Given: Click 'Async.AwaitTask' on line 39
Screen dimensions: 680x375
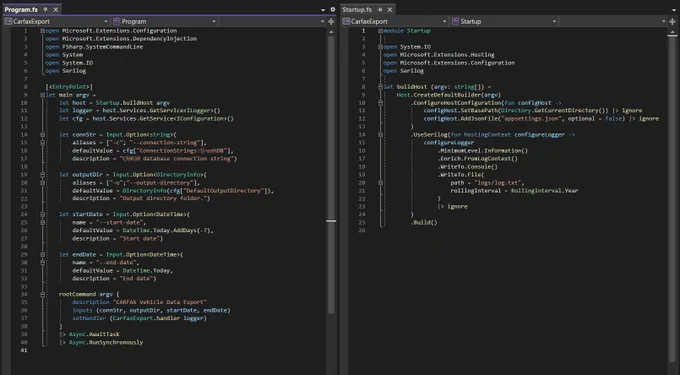Looking at the screenshot, I should 94,334.
